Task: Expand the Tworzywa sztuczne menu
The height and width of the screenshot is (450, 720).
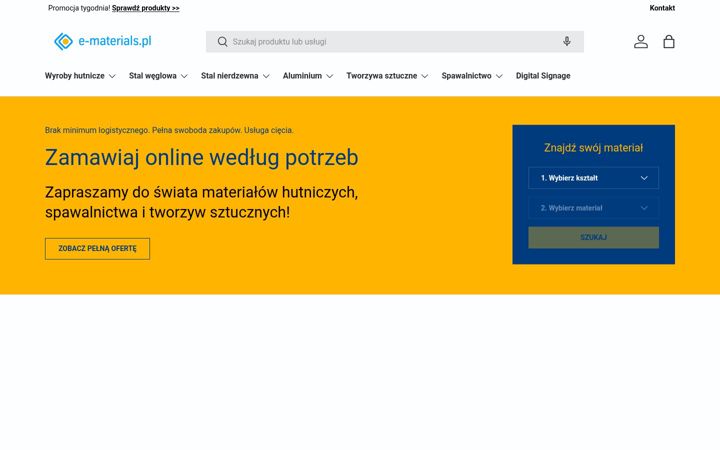Action: (x=387, y=76)
